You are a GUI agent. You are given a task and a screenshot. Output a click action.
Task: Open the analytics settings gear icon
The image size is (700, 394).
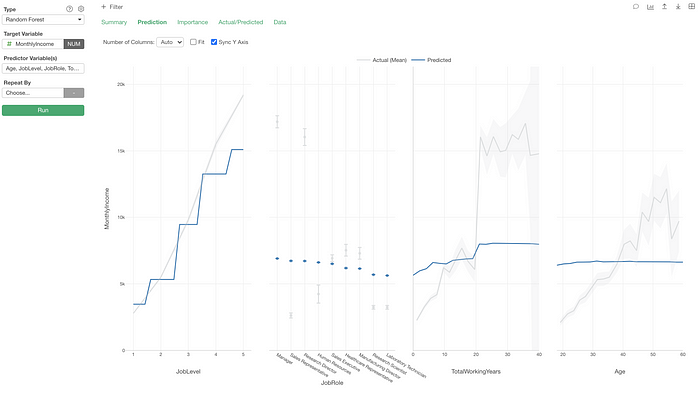click(x=81, y=9)
